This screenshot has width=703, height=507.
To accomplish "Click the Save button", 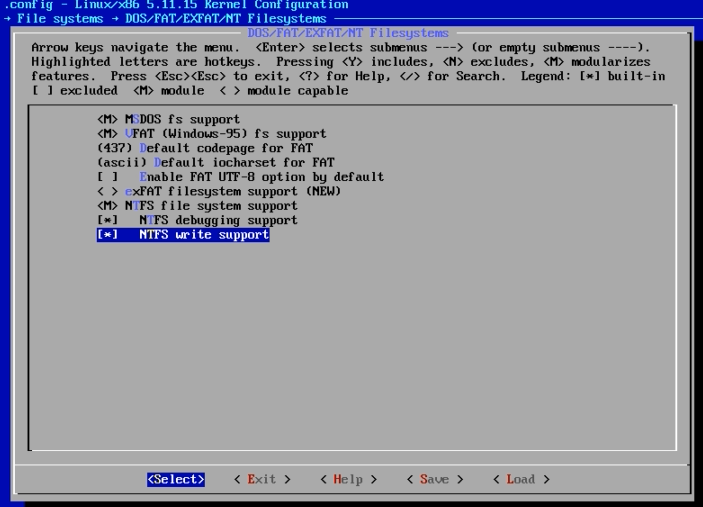I will pos(434,479).
